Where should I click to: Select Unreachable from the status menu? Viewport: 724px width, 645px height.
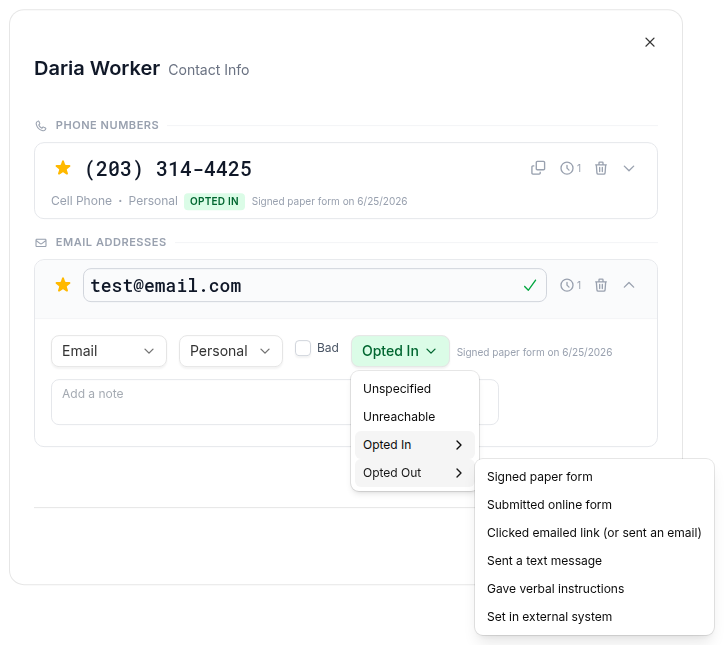[x=414, y=416]
